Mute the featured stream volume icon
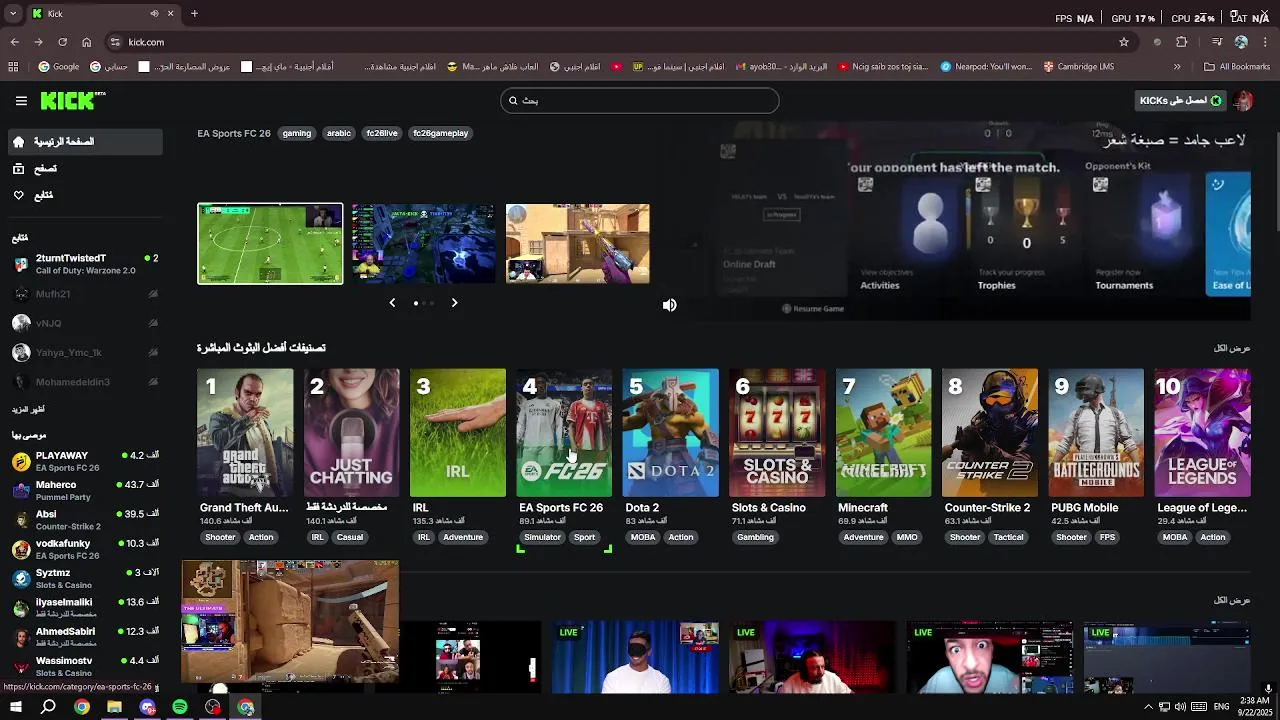This screenshot has width=1280, height=720. pos(669,305)
